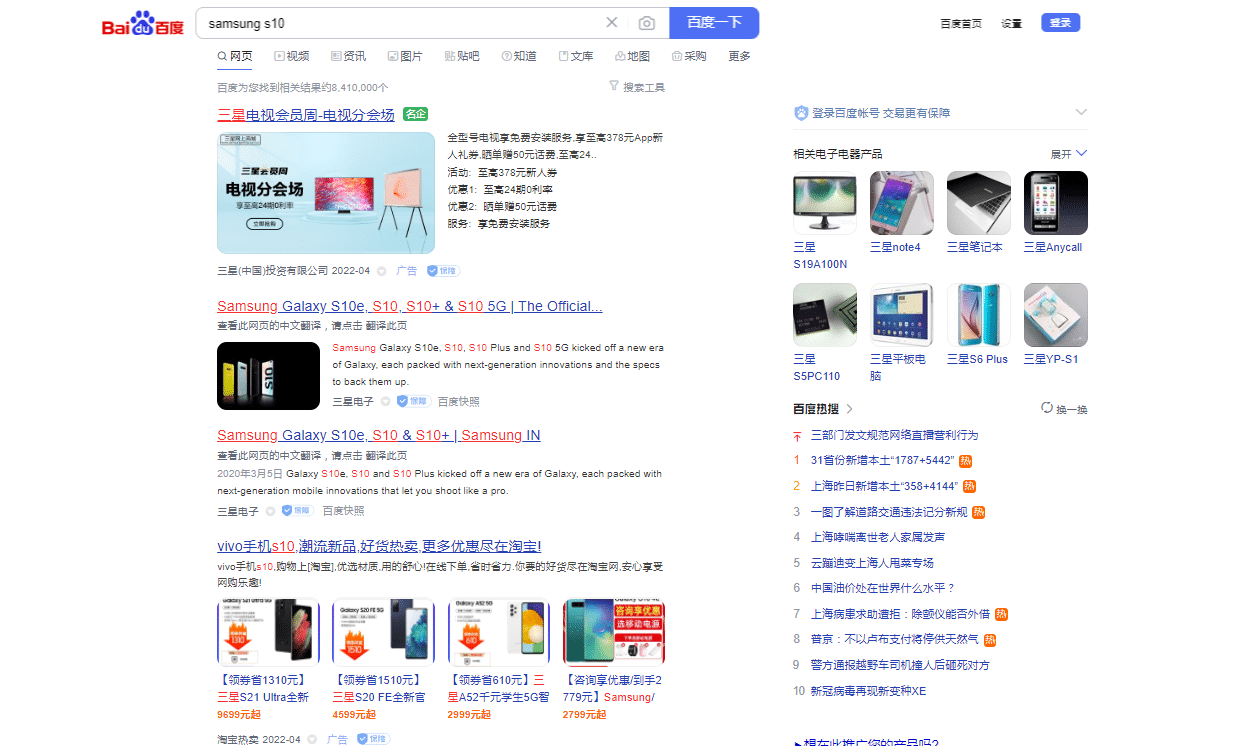Image resolution: width=1258 pixels, height=746 pixels.
Task: Open 百度快照 for the Samsung IN result
Action: coord(343,510)
